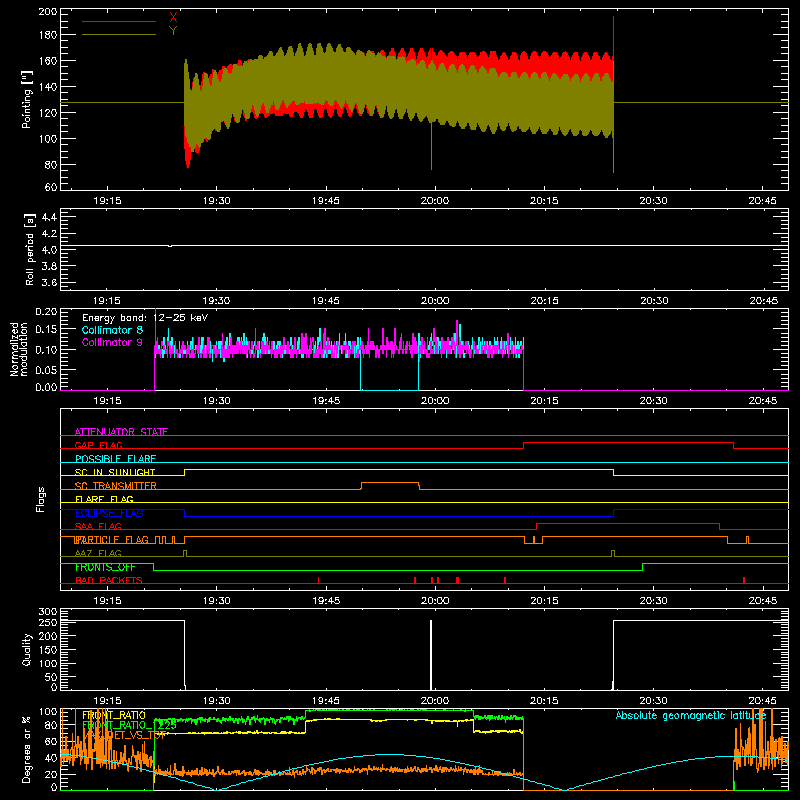
Task: Click the green 'FRONT_RATIO_1225' legend label
Action: tap(129, 725)
